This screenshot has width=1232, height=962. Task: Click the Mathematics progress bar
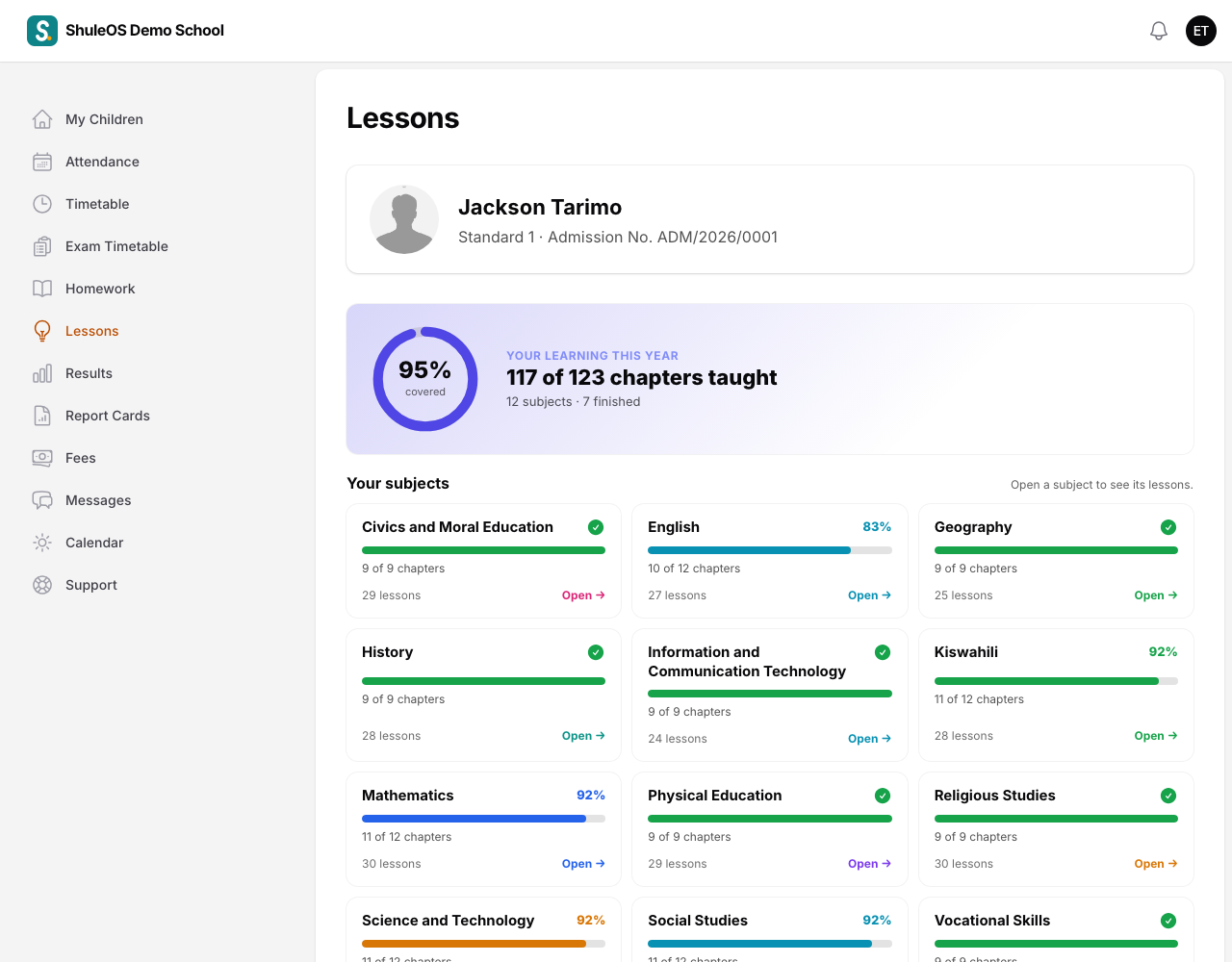tap(483, 819)
